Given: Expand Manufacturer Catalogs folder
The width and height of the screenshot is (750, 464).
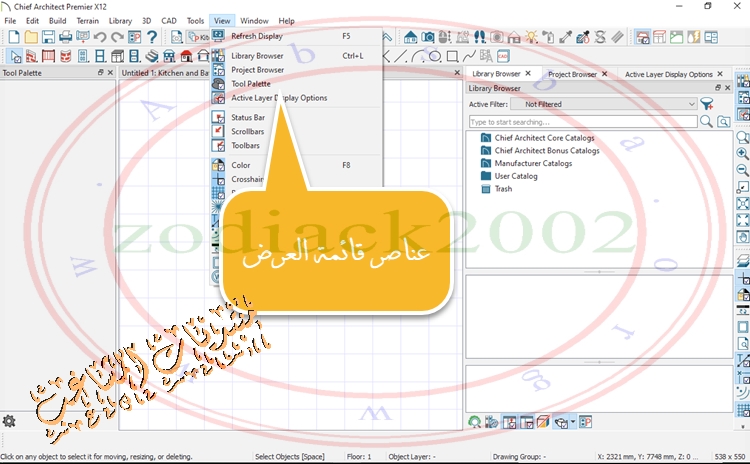Looking at the screenshot, I should 533,163.
